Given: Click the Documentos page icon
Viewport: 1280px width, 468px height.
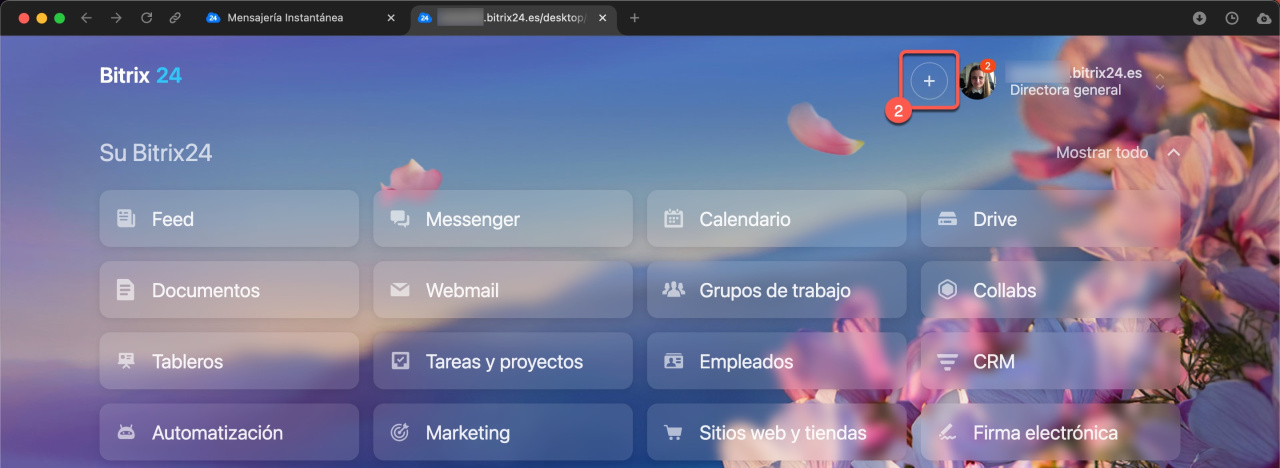Looking at the screenshot, I should pyautogui.click(x=125, y=291).
